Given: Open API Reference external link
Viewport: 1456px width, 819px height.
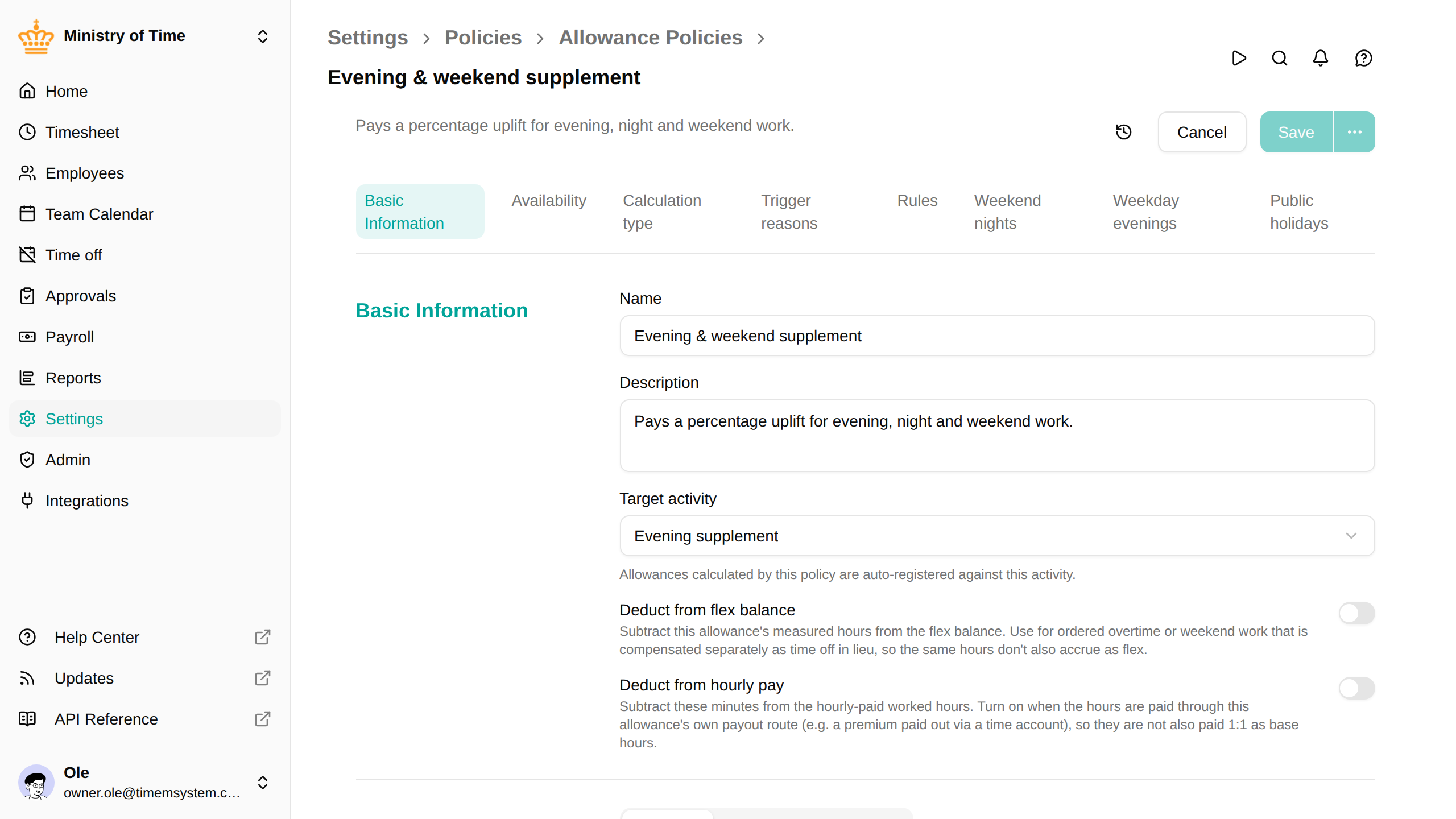Looking at the screenshot, I should point(145,719).
